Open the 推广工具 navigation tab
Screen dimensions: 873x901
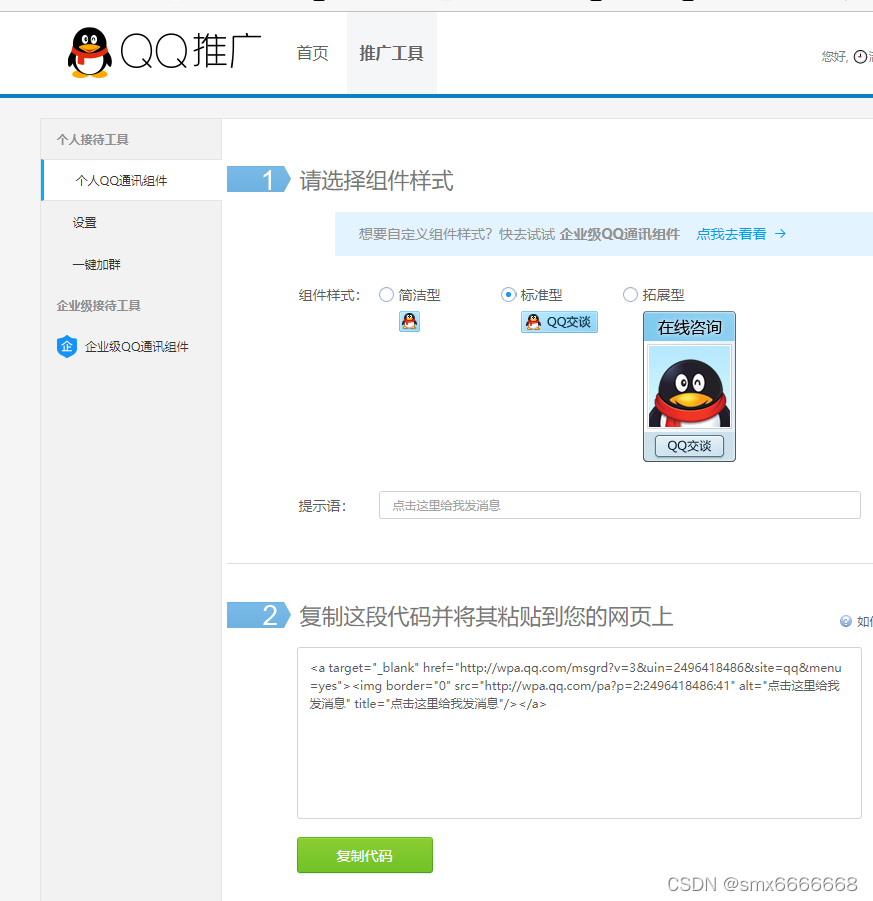pyautogui.click(x=391, y=53)
